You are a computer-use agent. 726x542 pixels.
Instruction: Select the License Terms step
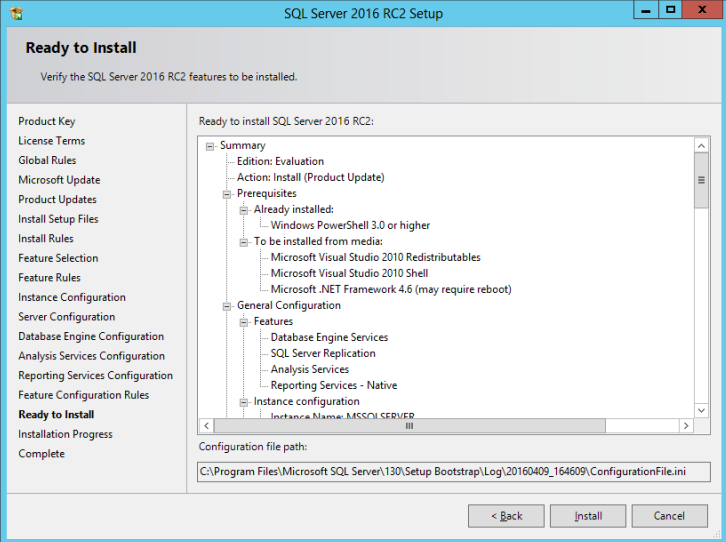click(52, 141)
